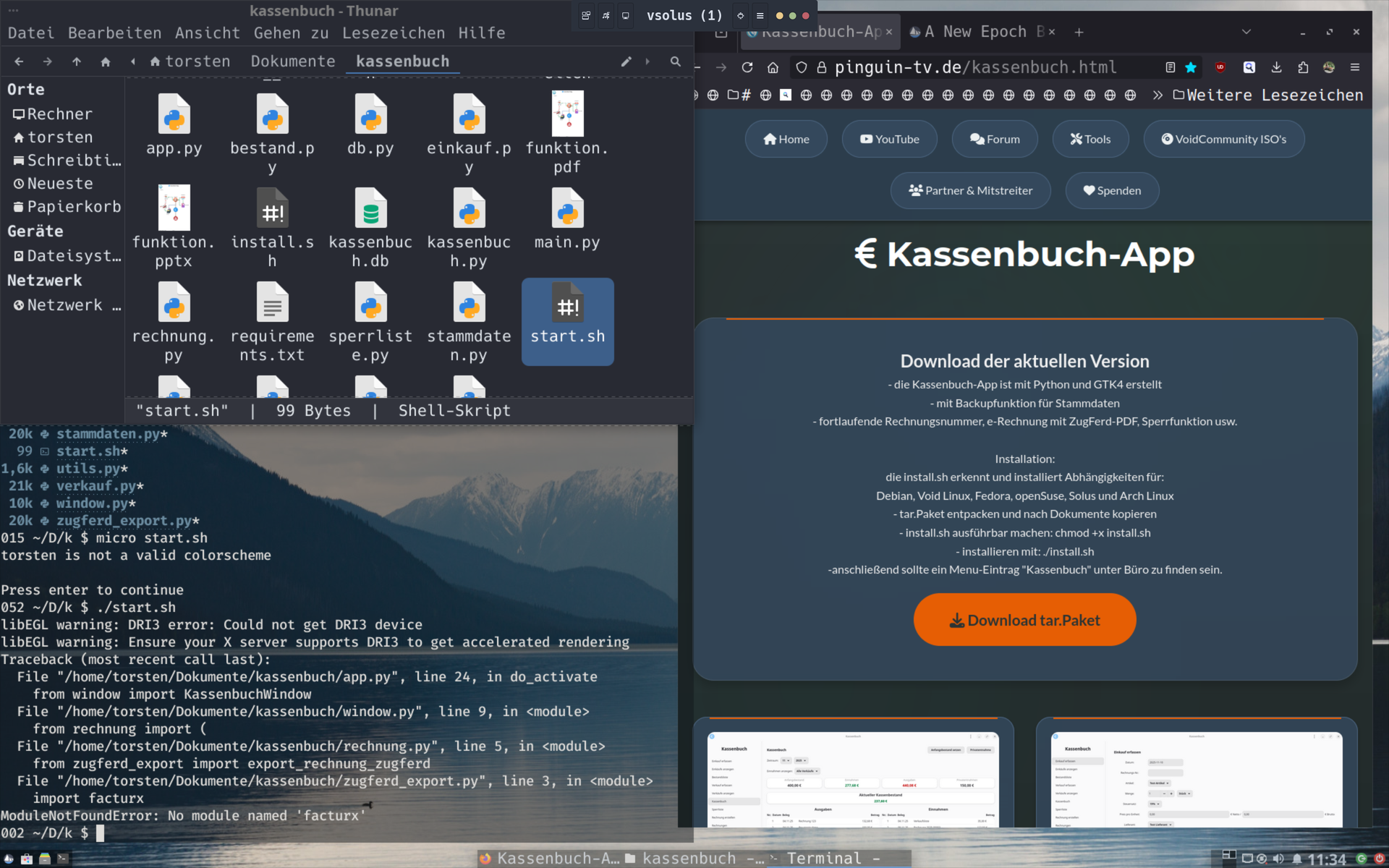Open the Lesezeichen menu in Thunar
This screenshot has width=1389, height=868.
coord(394,33)
